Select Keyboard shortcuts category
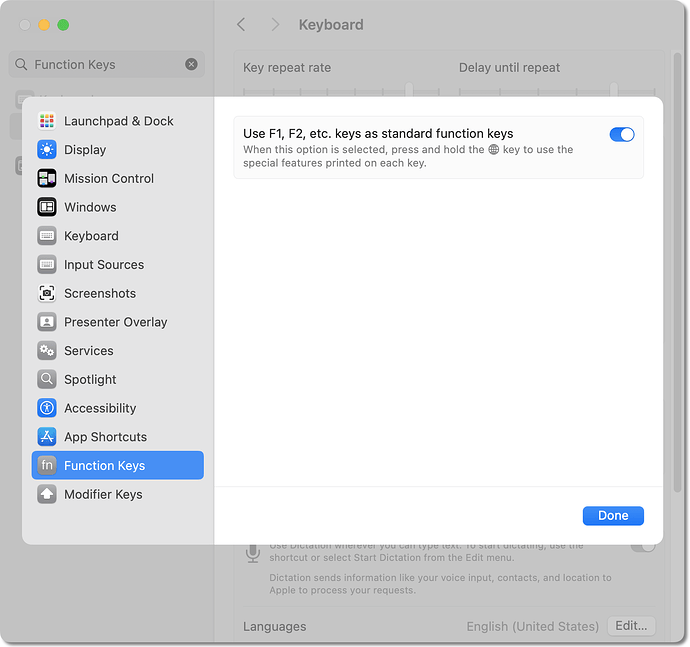690x647 pixels. [91, 236]
